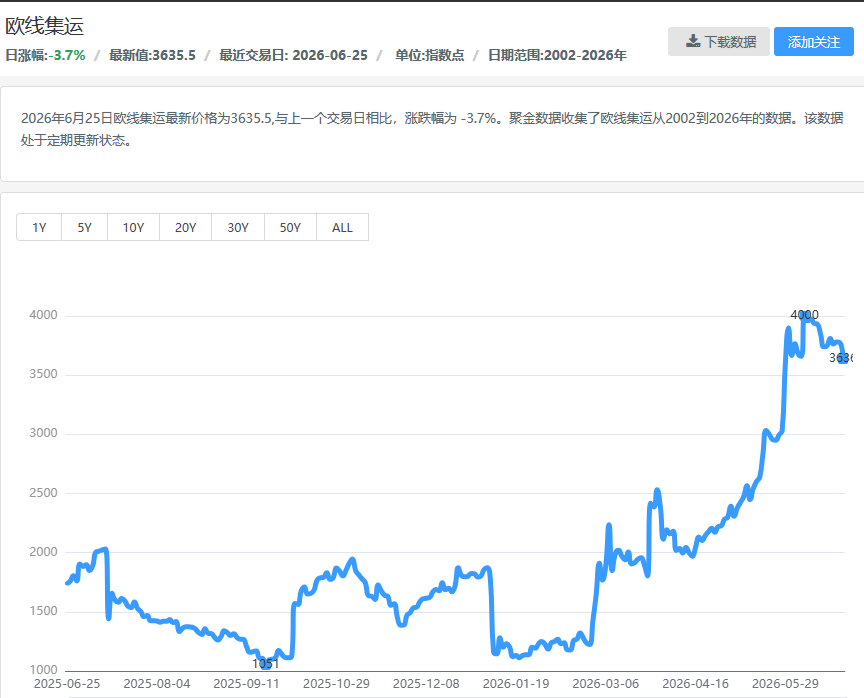
Task: Click the 最近交易日: 2026-06-25 text
Action: (x=293, y=55)
